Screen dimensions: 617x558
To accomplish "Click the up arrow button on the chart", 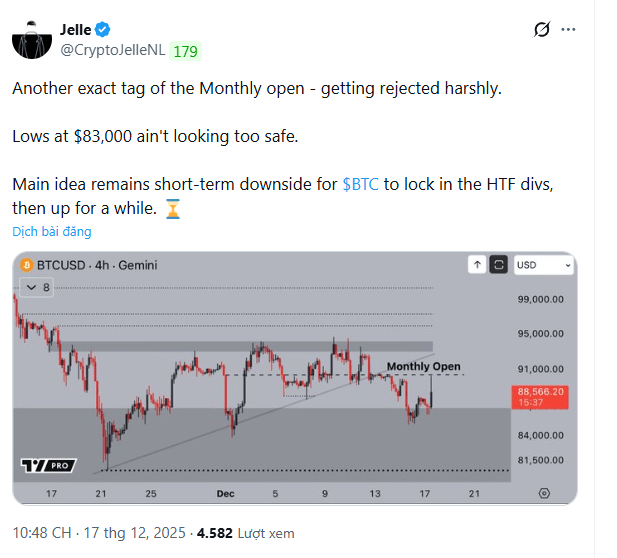I will pos(477,265).
